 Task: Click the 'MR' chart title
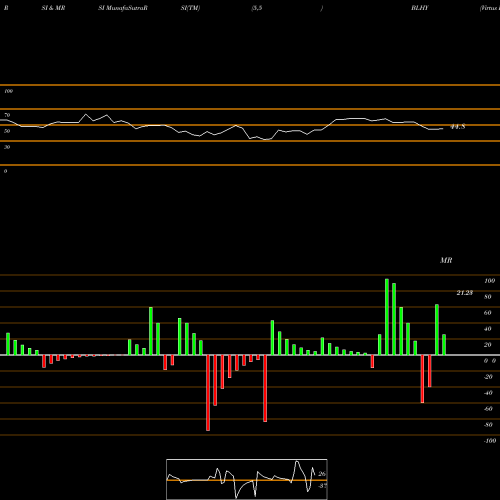coord(446,260)
